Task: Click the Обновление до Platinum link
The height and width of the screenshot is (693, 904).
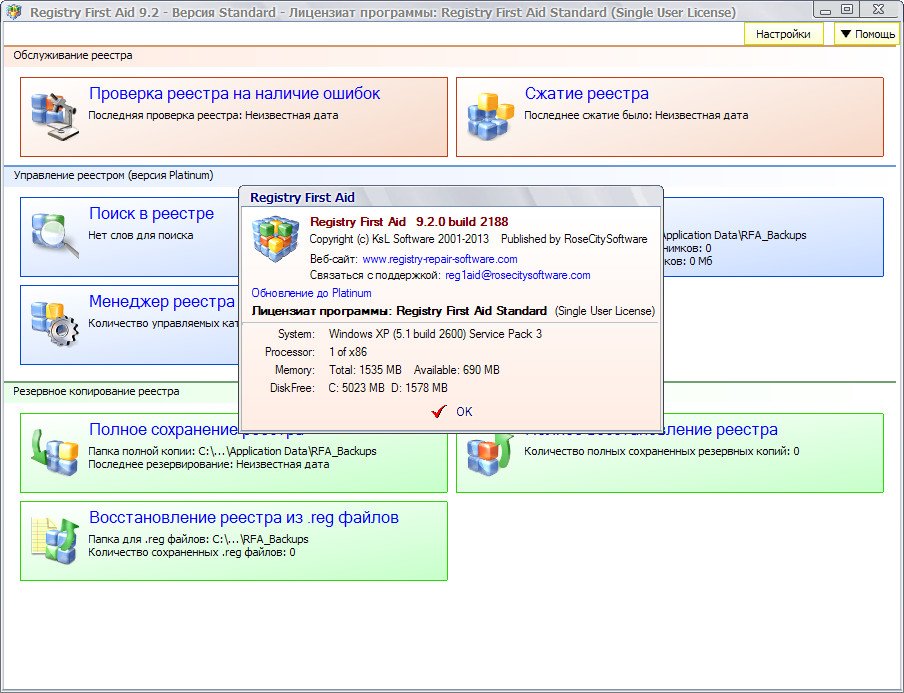Action: (311, 293)
